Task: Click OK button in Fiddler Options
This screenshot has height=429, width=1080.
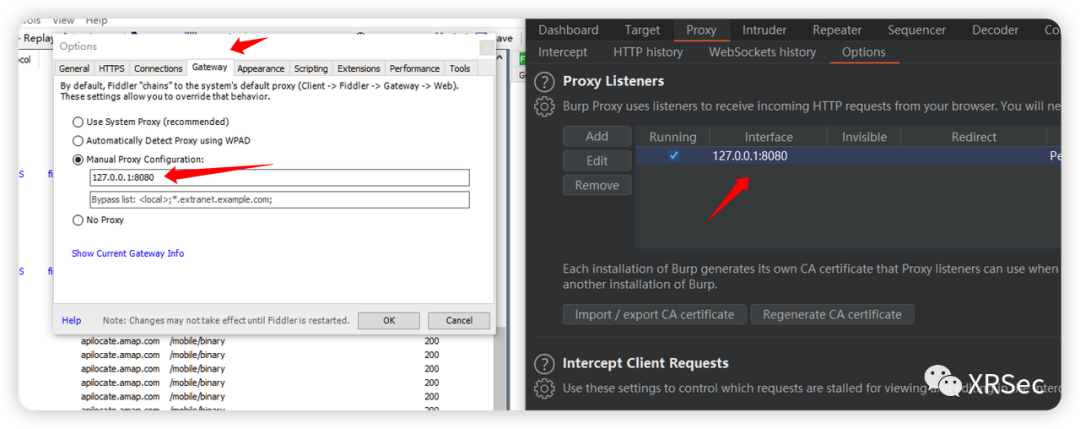Action: point(388,321)
